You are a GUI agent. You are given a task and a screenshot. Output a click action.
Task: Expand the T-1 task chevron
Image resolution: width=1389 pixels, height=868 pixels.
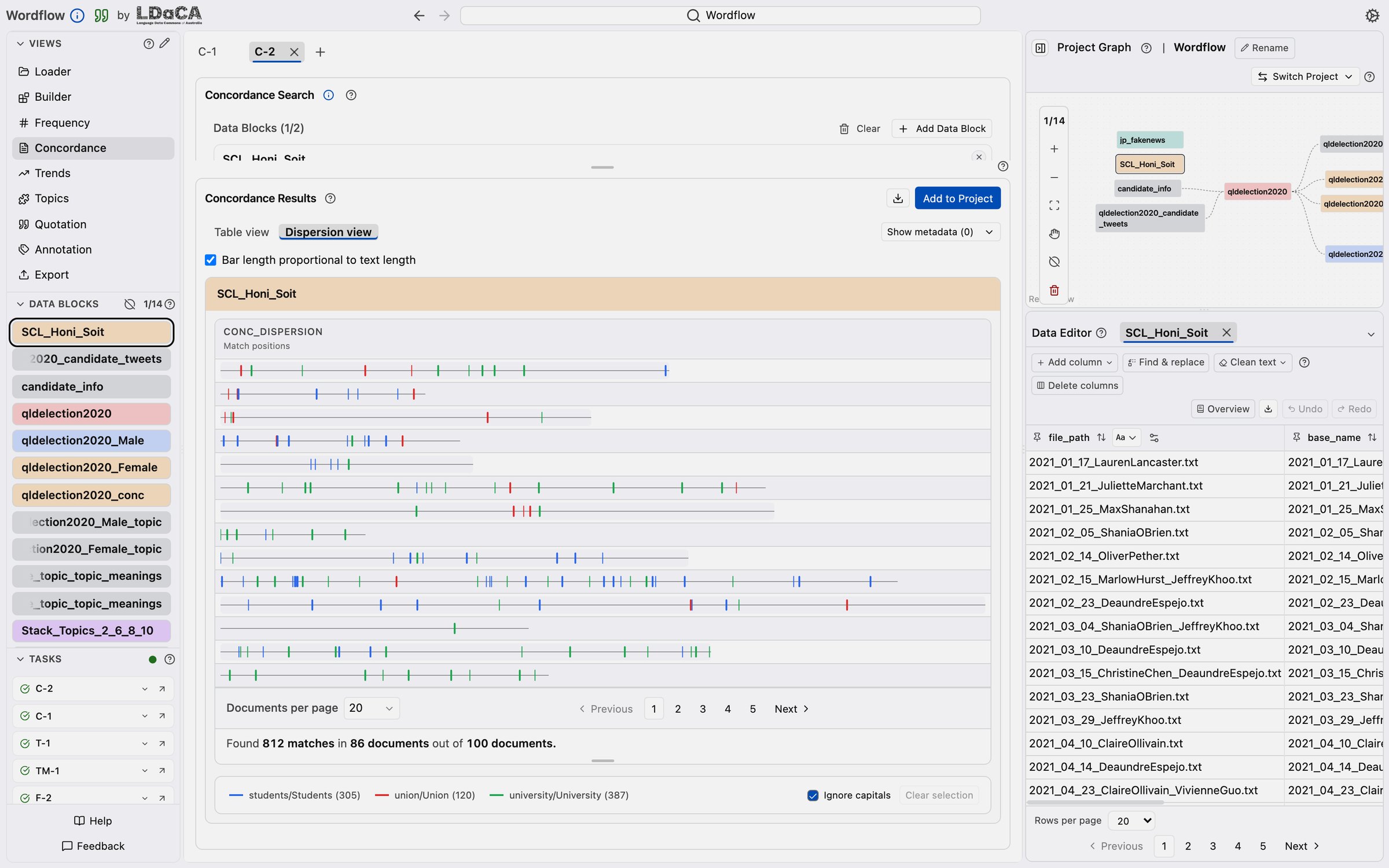tap(145, 744)
